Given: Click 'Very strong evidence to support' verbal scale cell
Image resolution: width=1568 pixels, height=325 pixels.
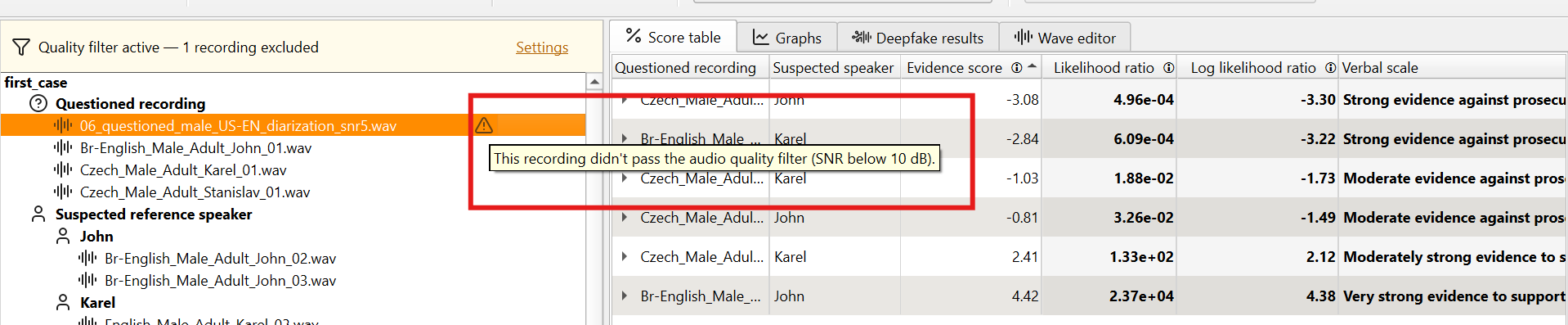Looking at the screenshot, I should (1454, 296).
